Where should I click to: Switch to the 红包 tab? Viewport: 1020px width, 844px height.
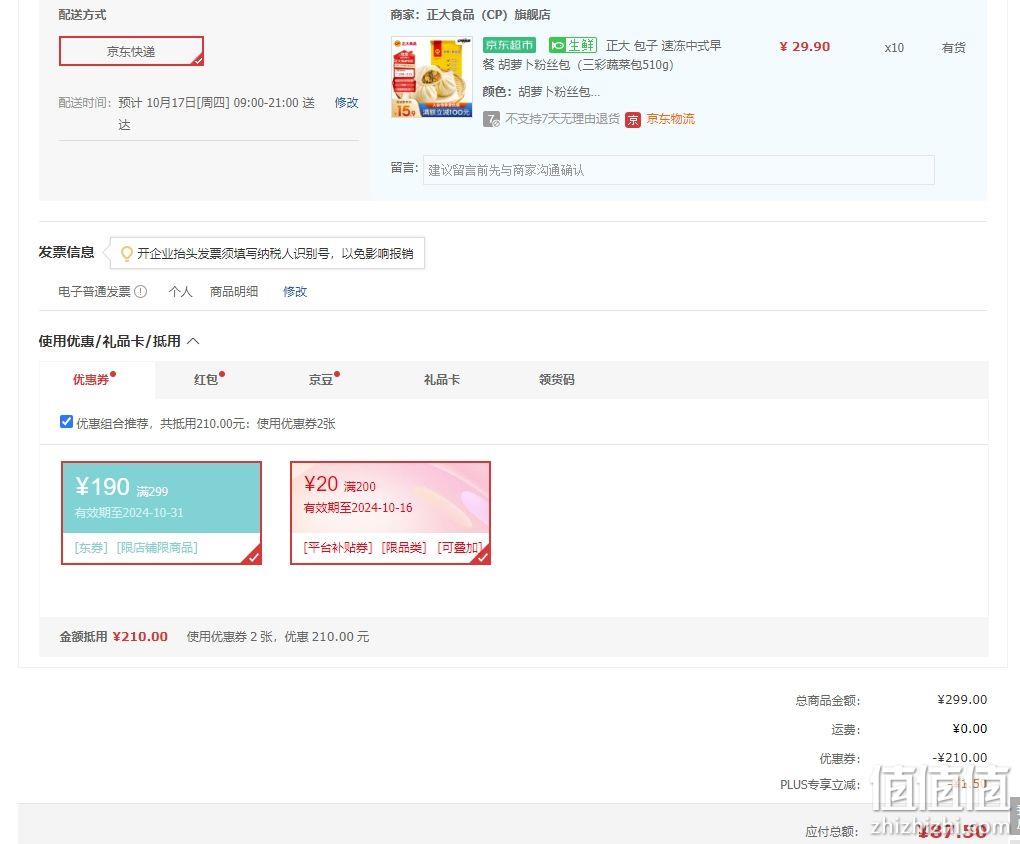pos(206,379)
